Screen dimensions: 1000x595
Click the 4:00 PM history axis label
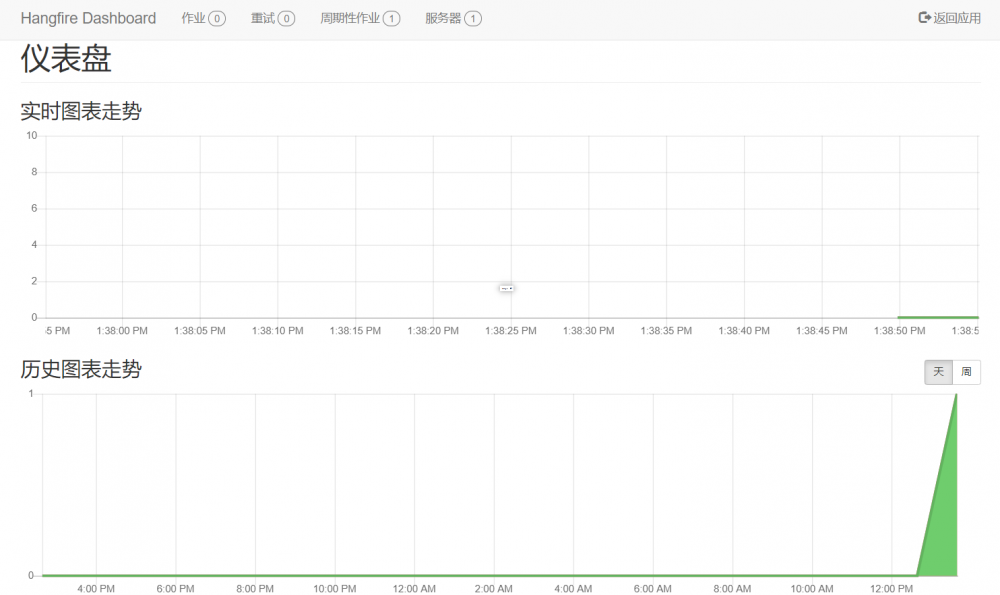96,589
